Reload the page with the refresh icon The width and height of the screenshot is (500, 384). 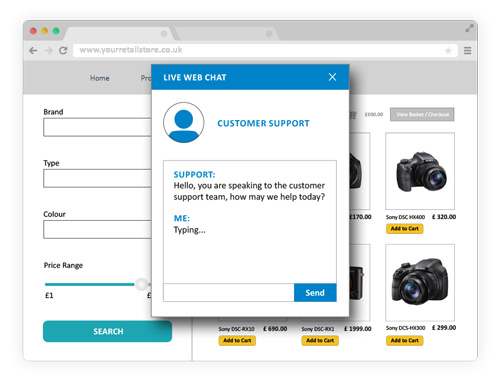[63, 50]
